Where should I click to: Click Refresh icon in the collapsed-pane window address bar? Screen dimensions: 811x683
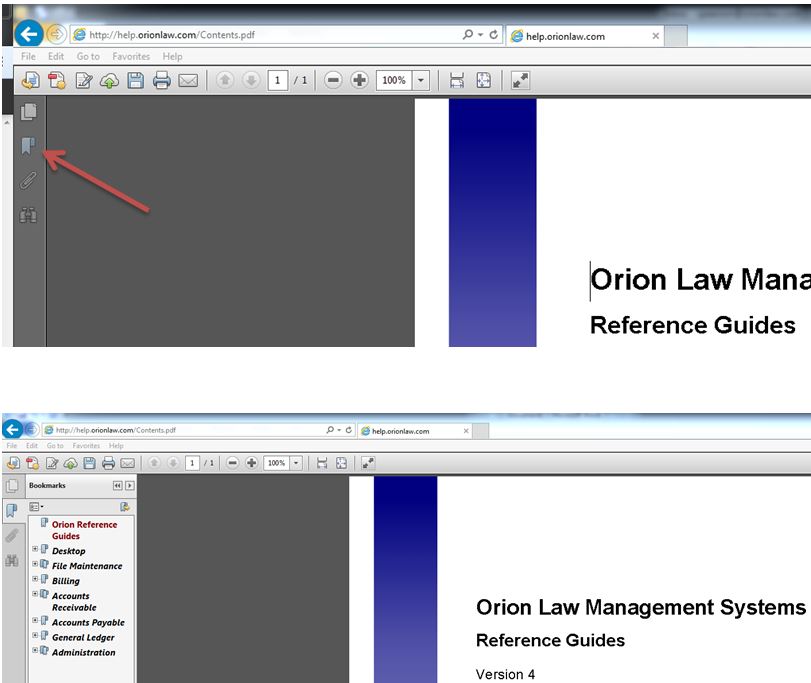click(x=494, y=35)
